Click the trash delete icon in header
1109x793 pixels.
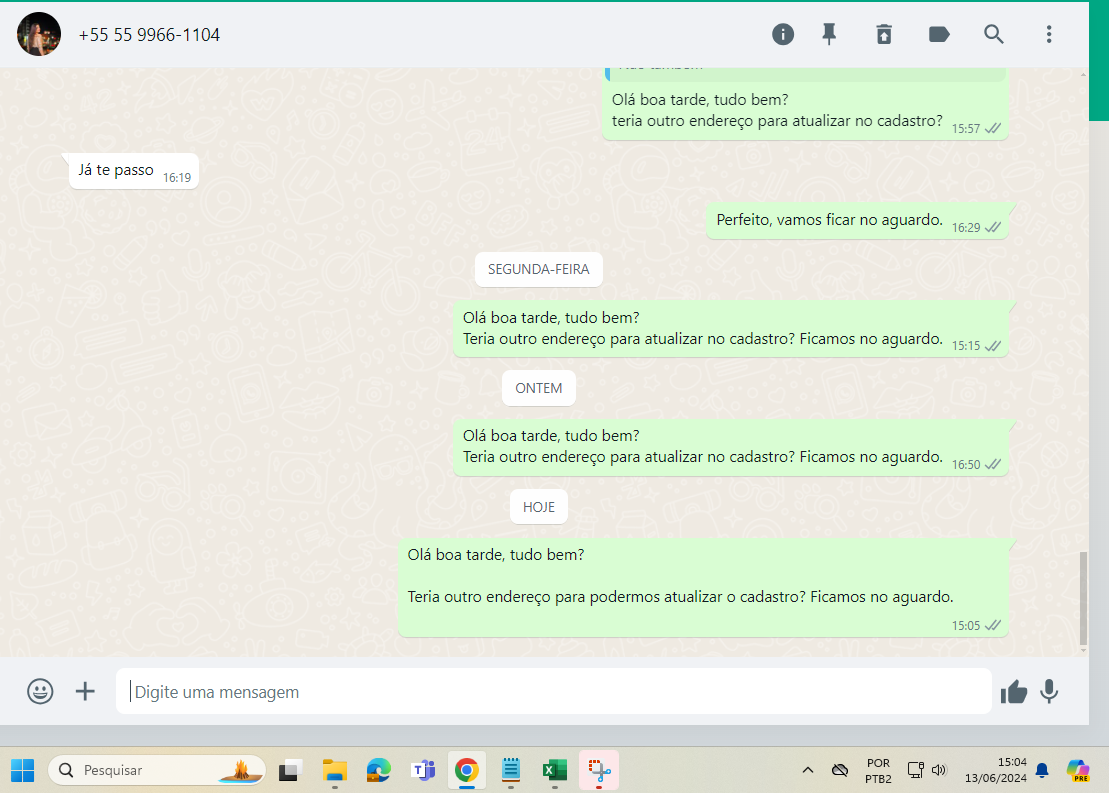pos(884,34)
